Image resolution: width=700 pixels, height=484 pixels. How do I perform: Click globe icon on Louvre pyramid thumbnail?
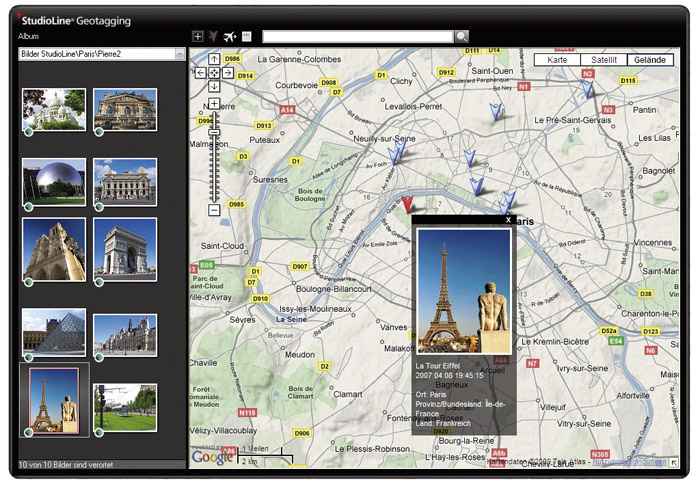[x=29, y=357]
